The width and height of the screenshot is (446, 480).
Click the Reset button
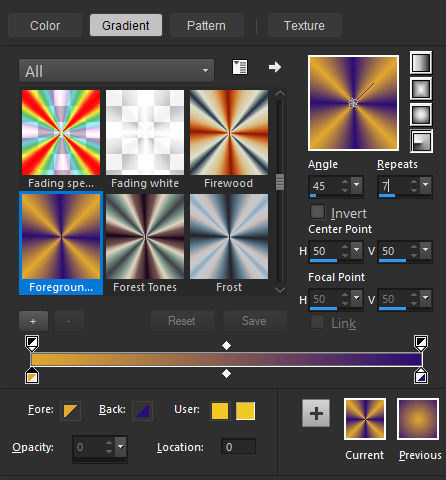pos(182,321)
